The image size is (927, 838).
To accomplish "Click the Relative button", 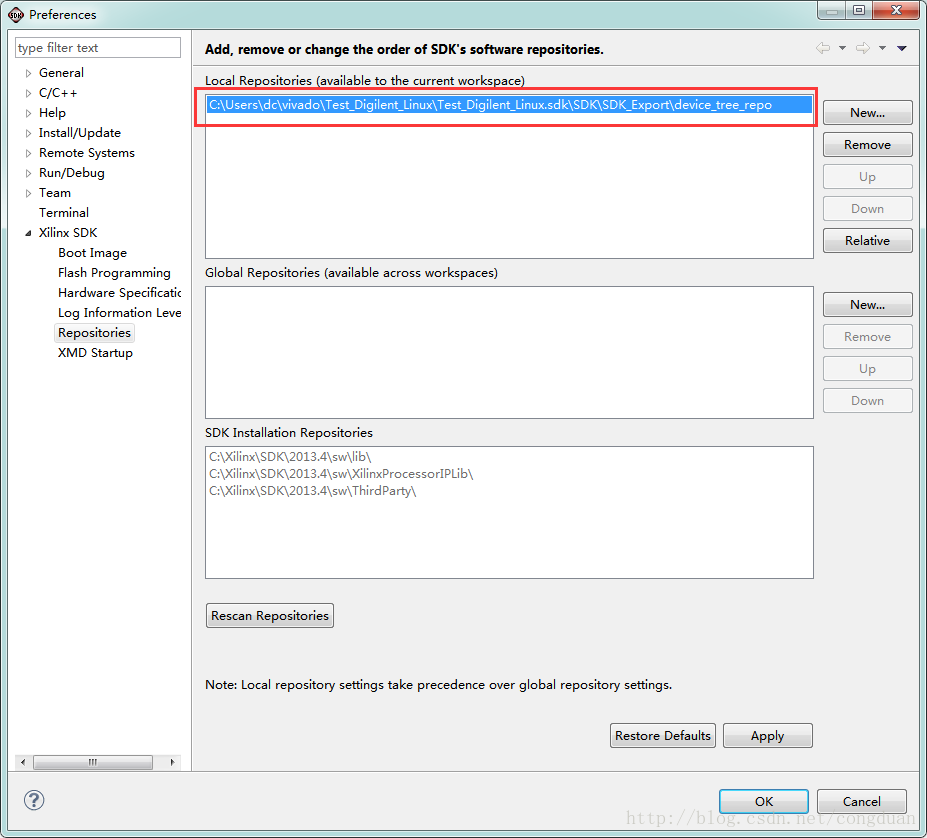I will click(867, 241).
